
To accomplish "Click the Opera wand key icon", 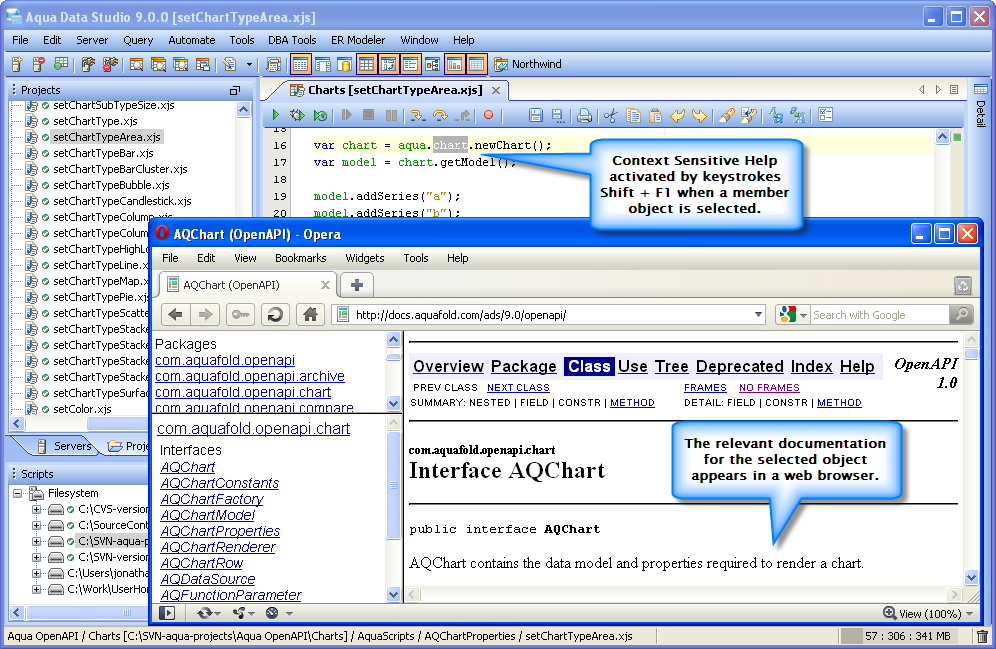I will tap(240, 314).
